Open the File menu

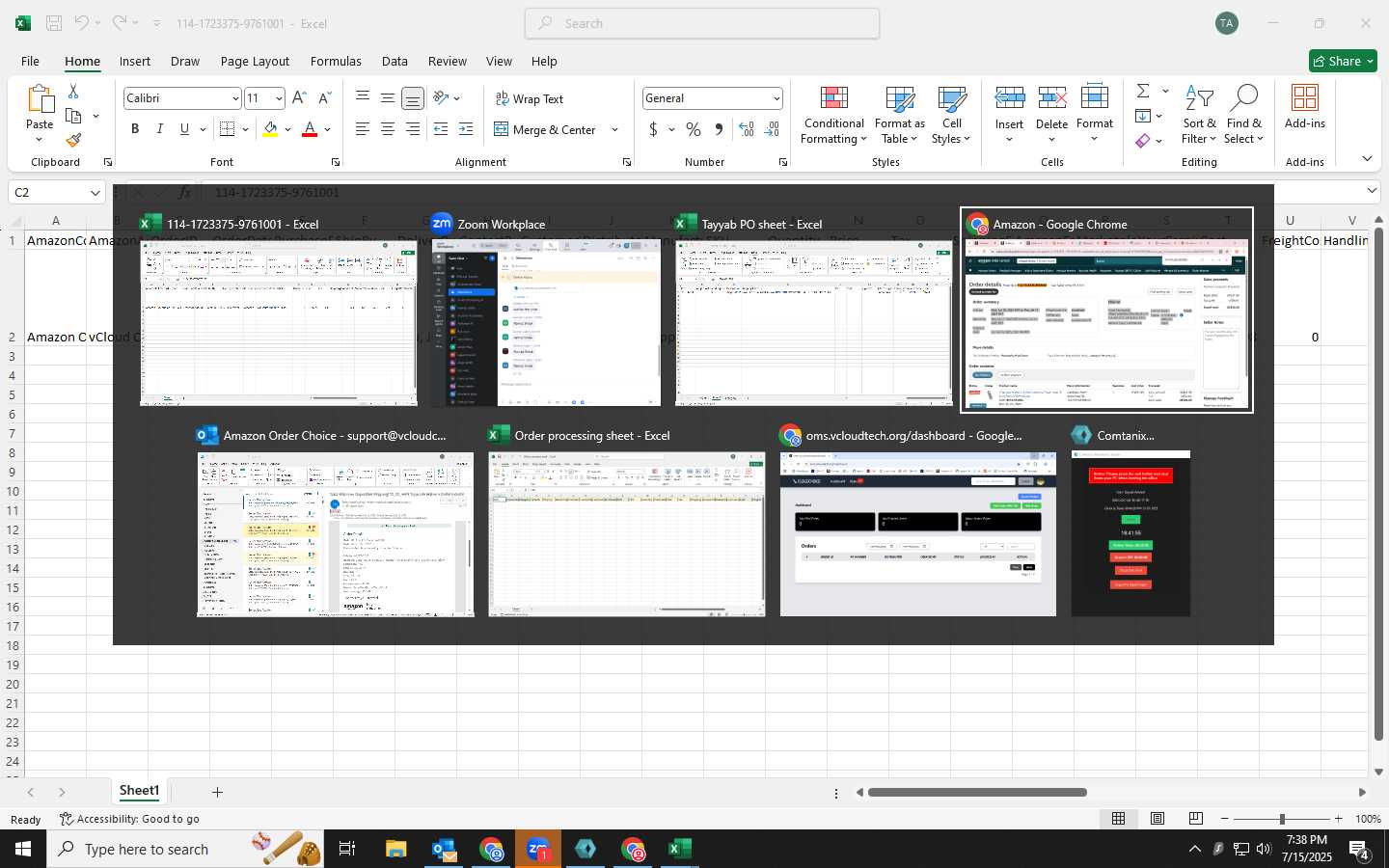click(x=30, y=61)
